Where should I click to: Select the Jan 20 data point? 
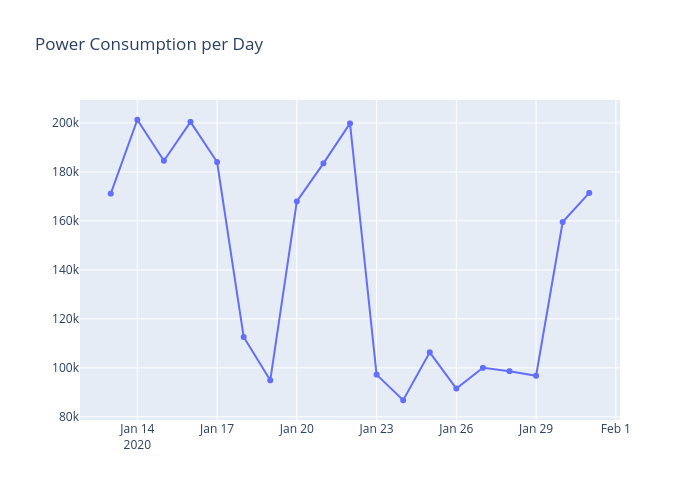click(x=297, y=201)
